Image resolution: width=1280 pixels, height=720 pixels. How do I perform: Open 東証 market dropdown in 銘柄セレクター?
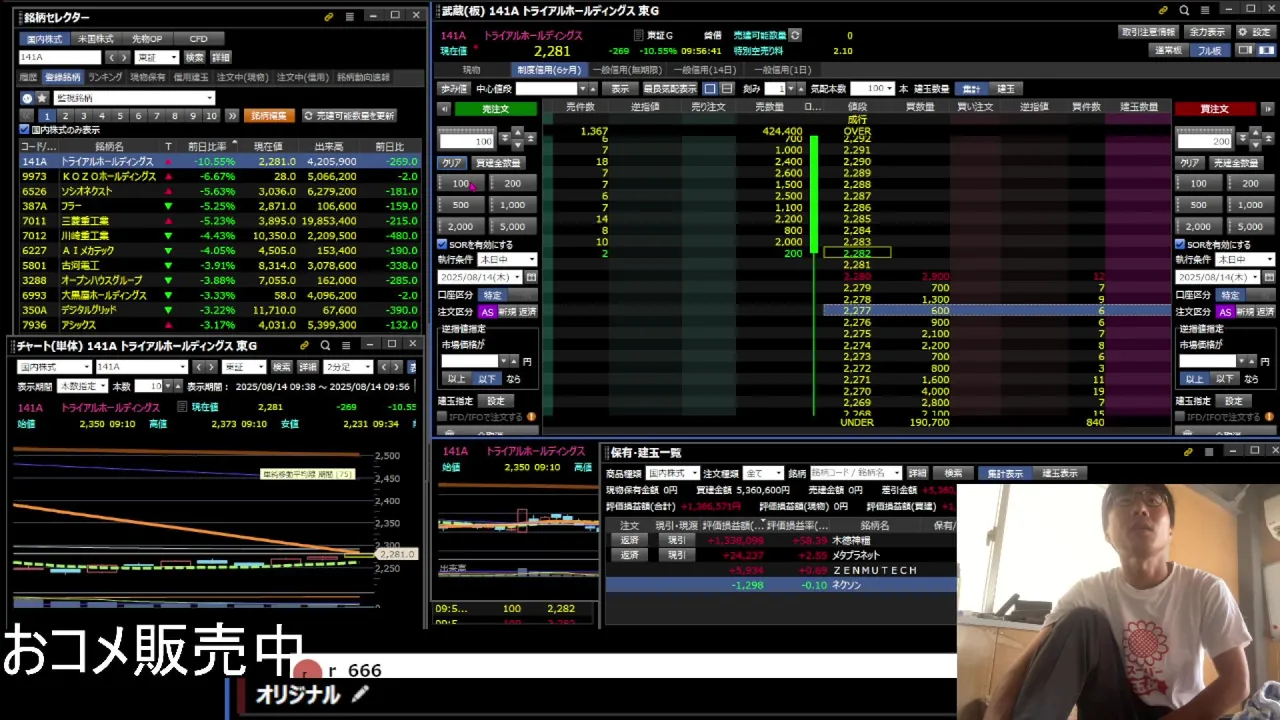157,57
